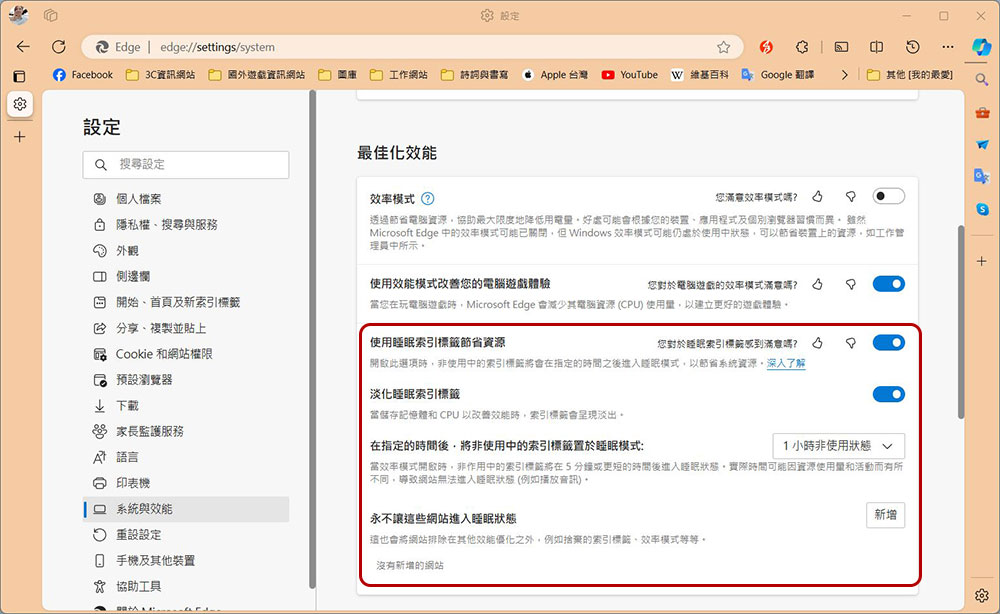Screen dimensions: 1000x614
Task: Click the 深入了解 link
Action: pyautogui.click(x=785, y=363)
